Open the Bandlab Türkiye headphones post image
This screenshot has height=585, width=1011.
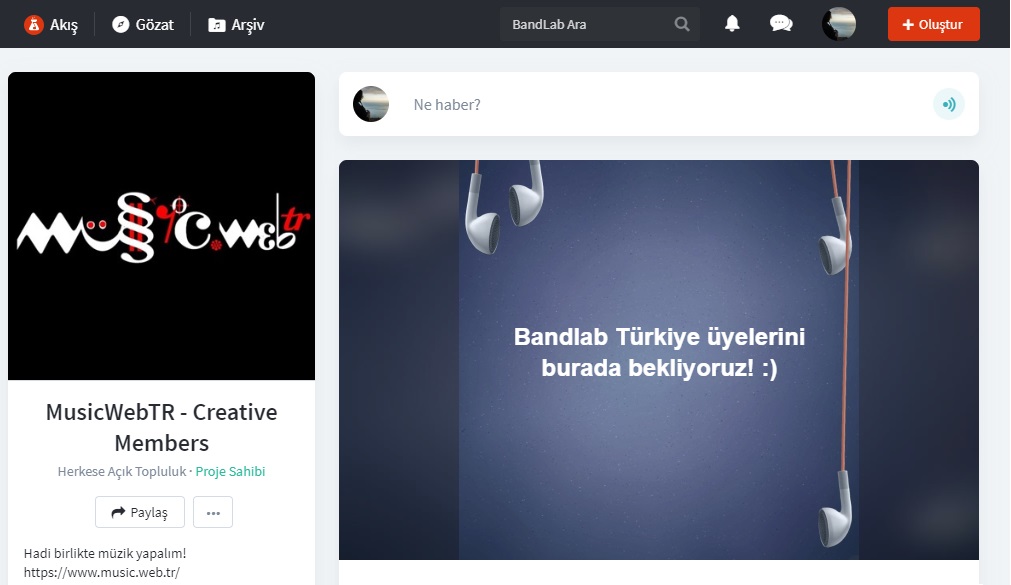coord(658,360)
